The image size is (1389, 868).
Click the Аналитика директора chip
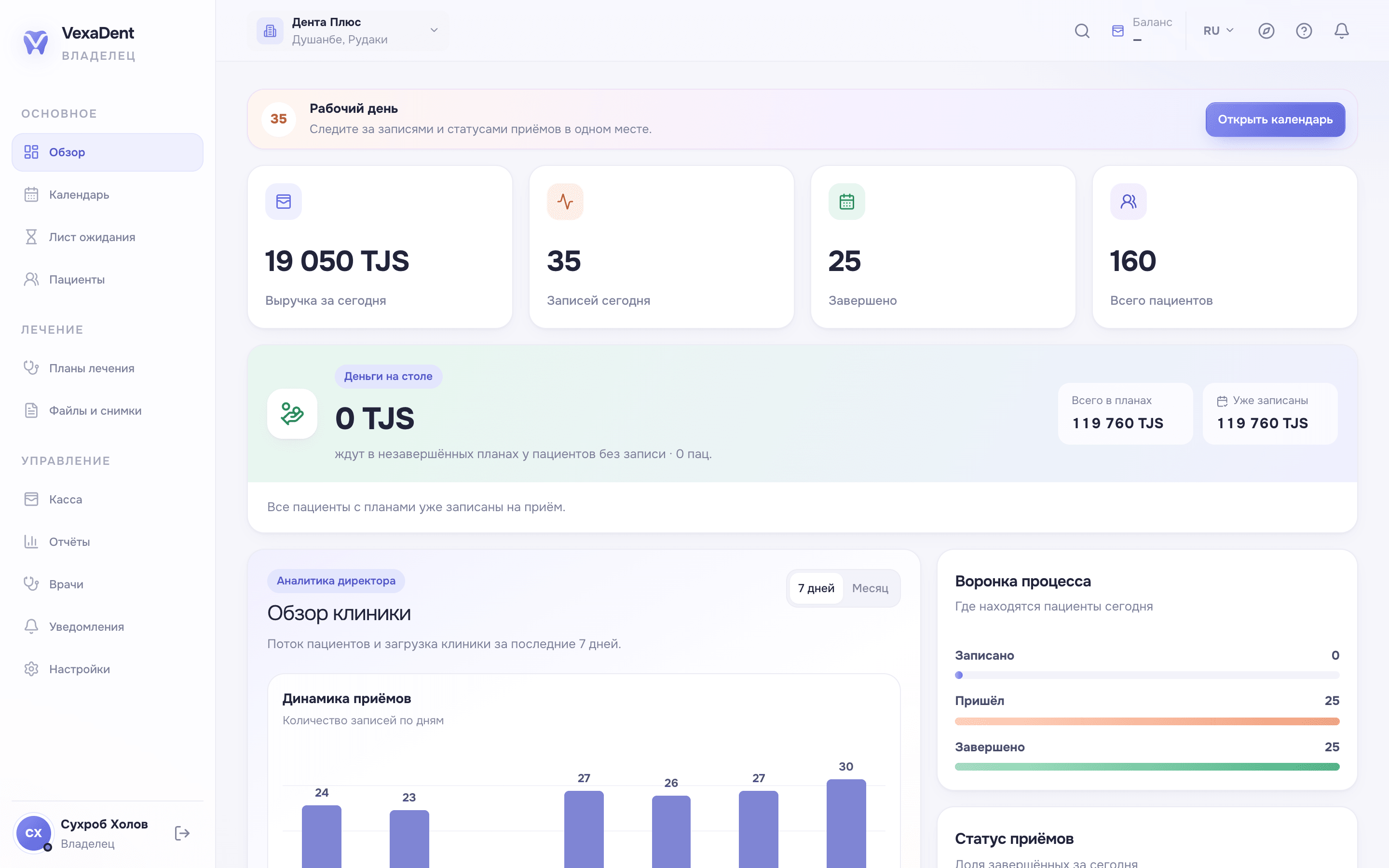pyautogui.click(x=336, y=581)
